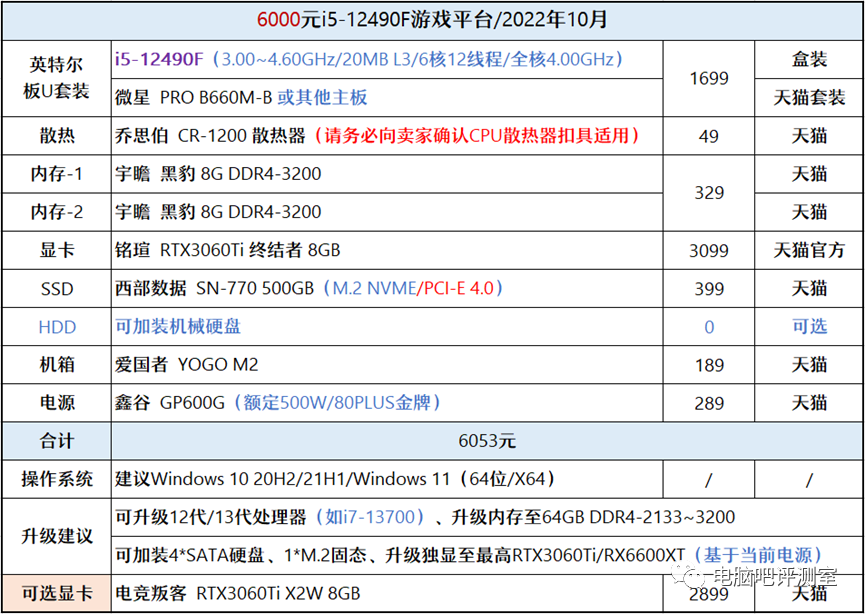This screenshot has height=614, width=865.
Task: Select the price value 189
Action: click(x=709, y=365)
